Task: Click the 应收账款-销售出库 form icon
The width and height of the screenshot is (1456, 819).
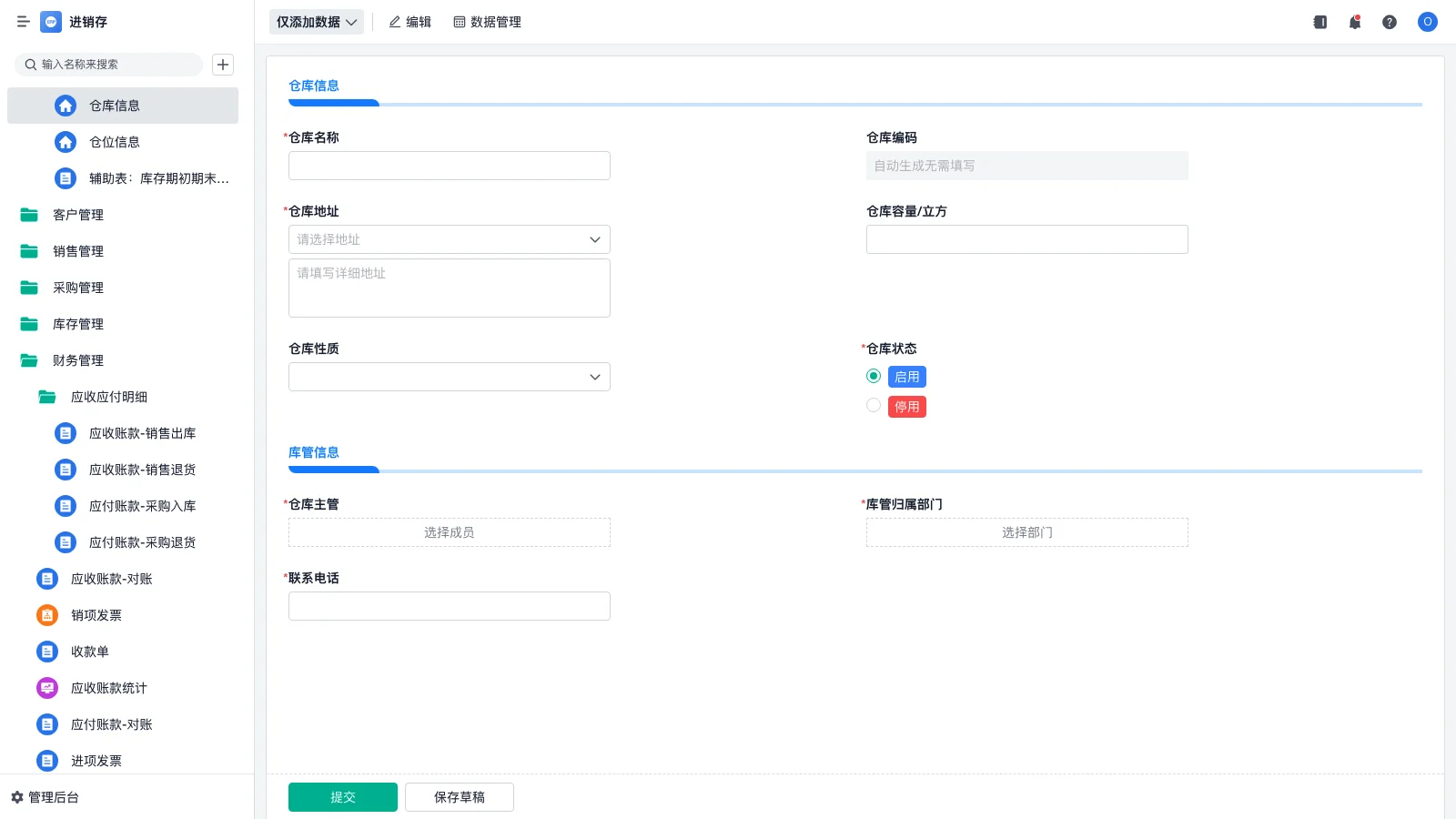Action: 66,433
